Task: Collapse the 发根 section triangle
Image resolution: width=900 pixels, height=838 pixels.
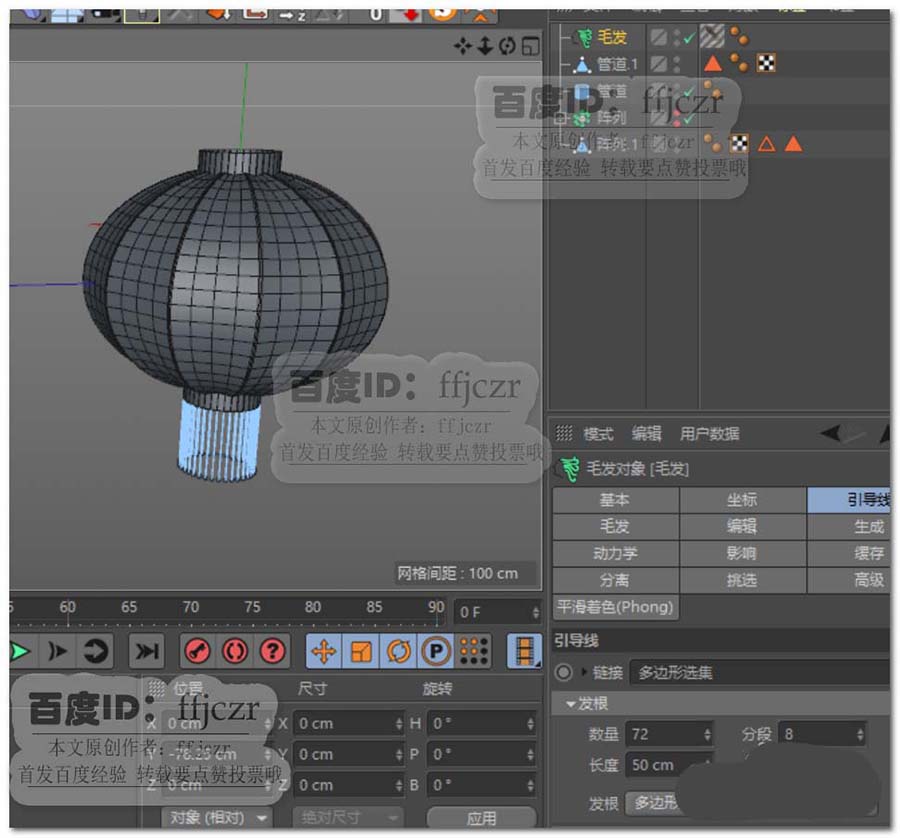Action: (x=571, y=703)
